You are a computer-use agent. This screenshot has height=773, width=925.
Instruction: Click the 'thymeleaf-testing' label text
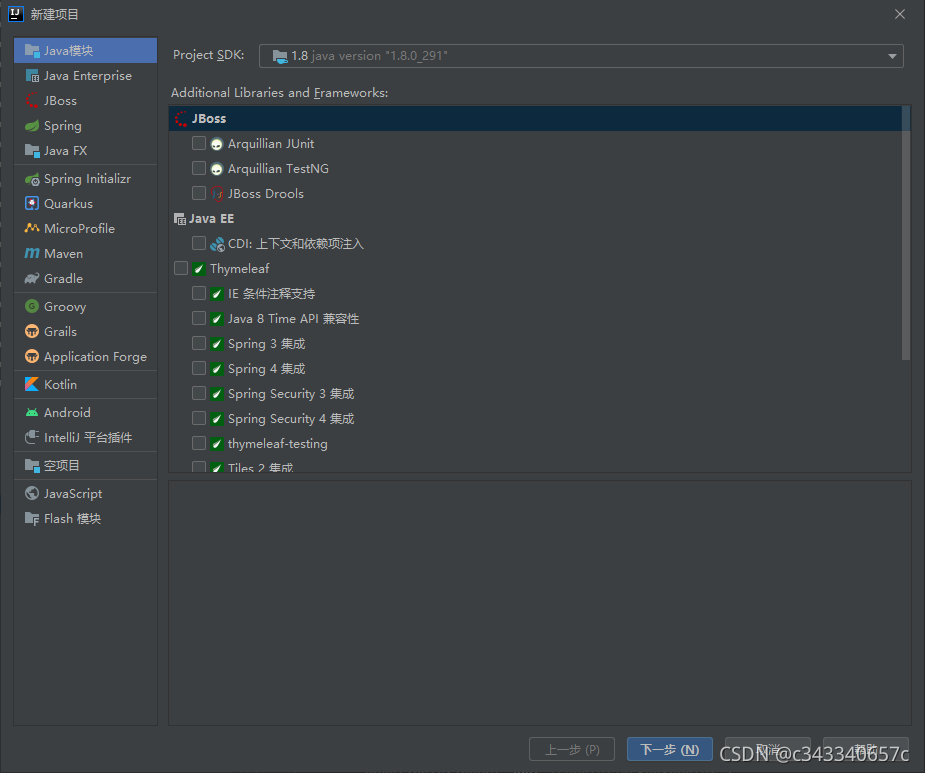click(278, 444)
